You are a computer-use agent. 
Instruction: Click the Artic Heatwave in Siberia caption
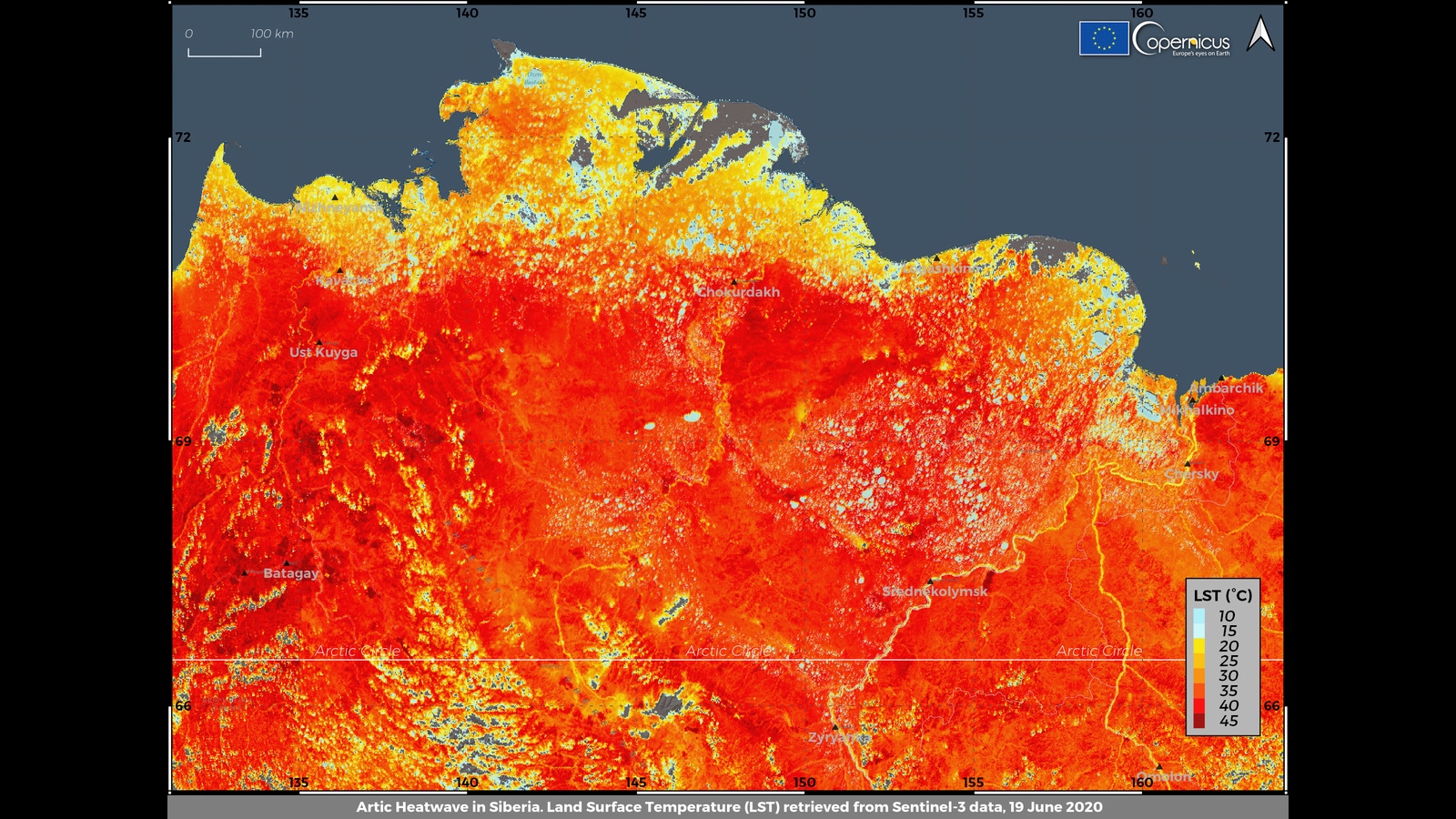tap(729, 807)
